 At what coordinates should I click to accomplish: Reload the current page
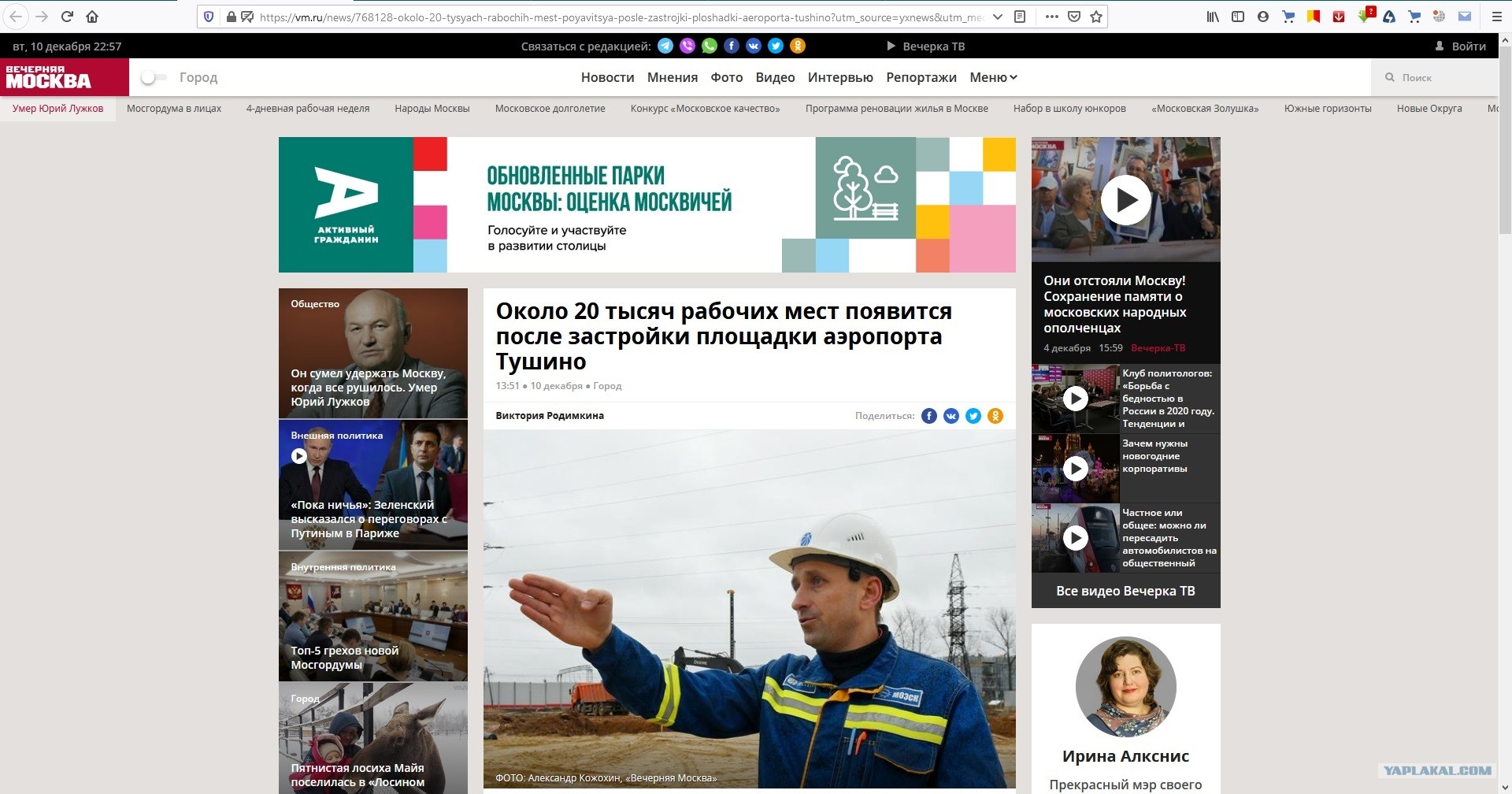click(67, 17)
